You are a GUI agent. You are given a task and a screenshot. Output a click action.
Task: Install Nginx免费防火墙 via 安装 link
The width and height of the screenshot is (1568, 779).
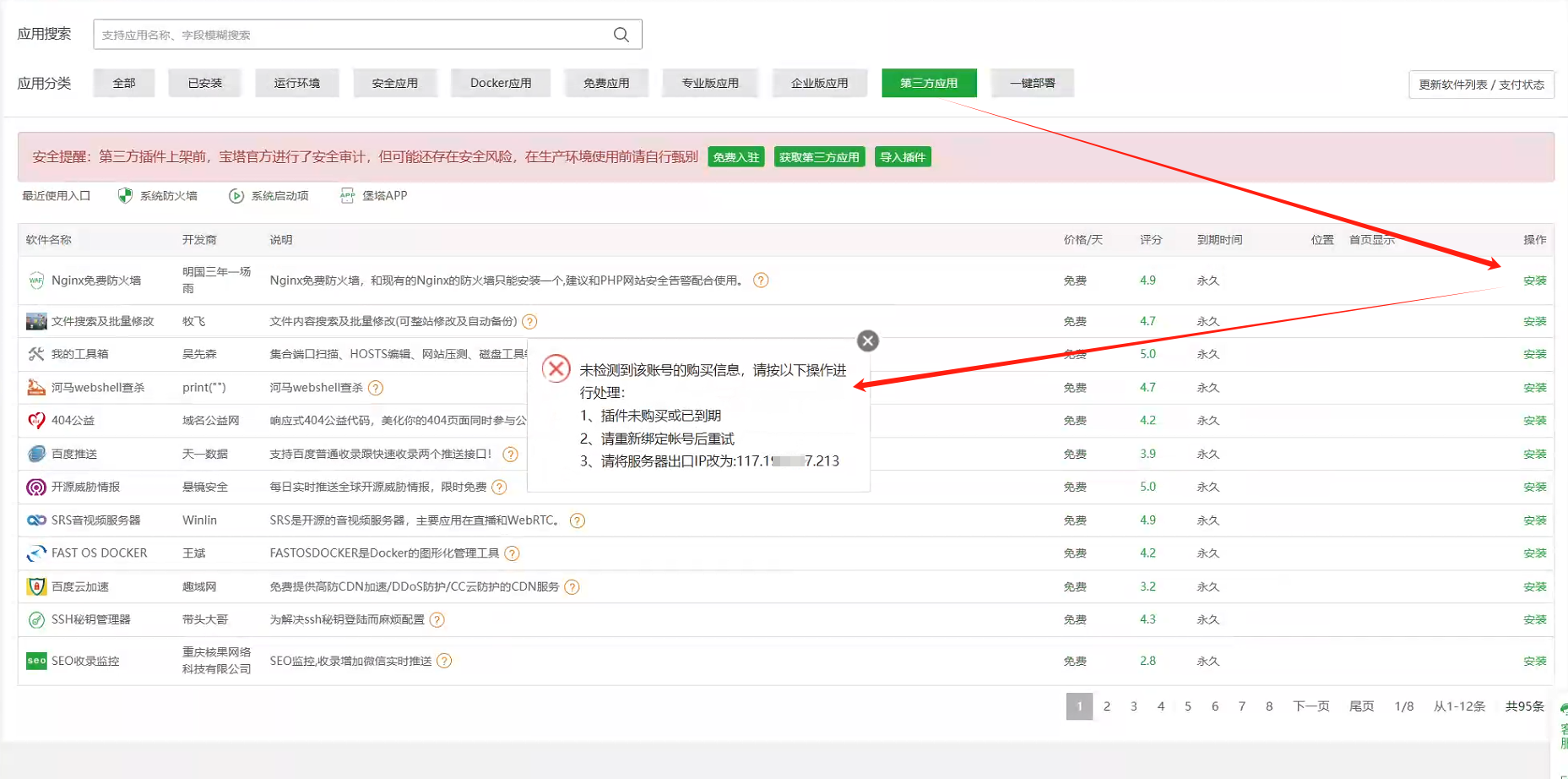pyautogui.click(x=1534, y=281)
